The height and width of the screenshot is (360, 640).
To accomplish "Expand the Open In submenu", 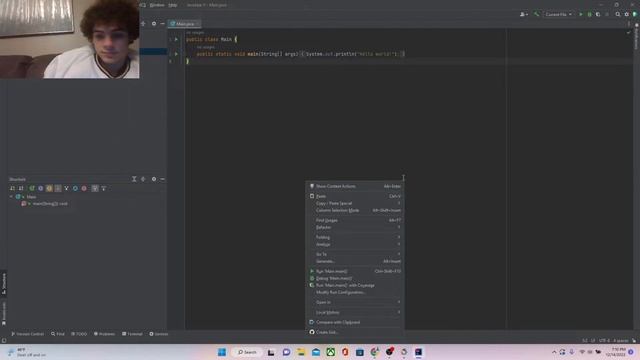I will [355, 302].
